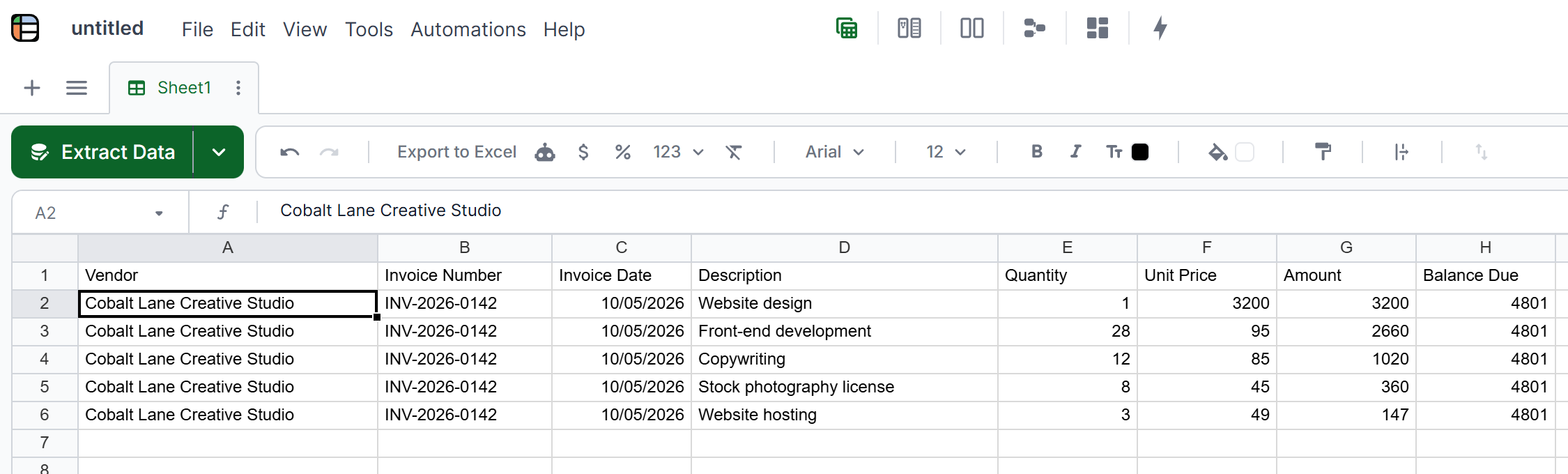Open the 123 number format dropdown
The width and height of the screenshot is (1568, 474).
678,152
